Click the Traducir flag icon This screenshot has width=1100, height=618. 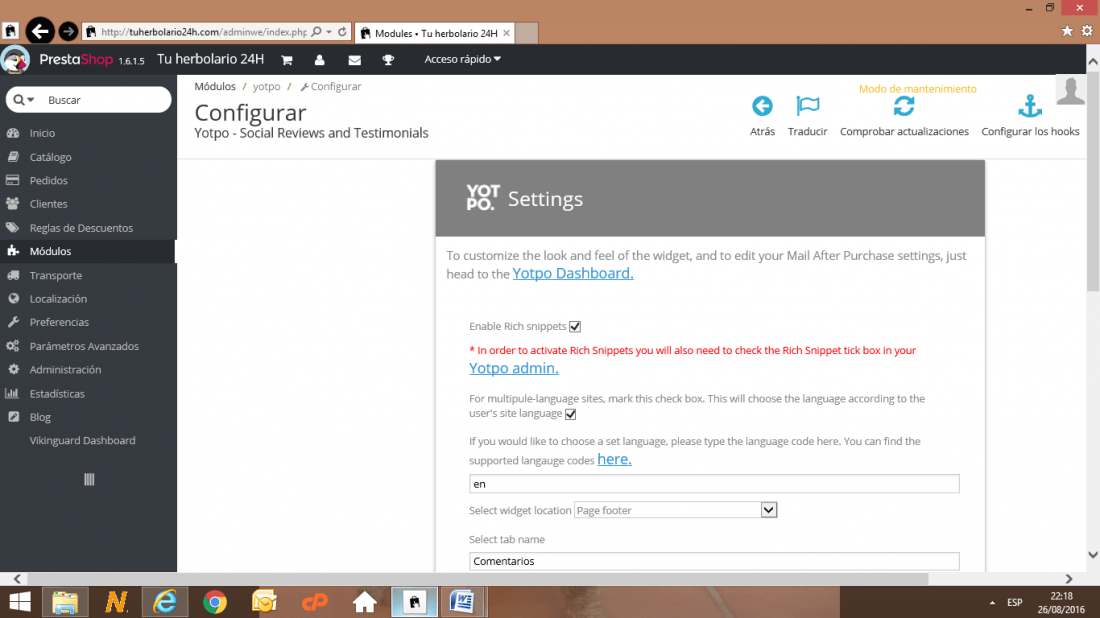pos(807,106)
